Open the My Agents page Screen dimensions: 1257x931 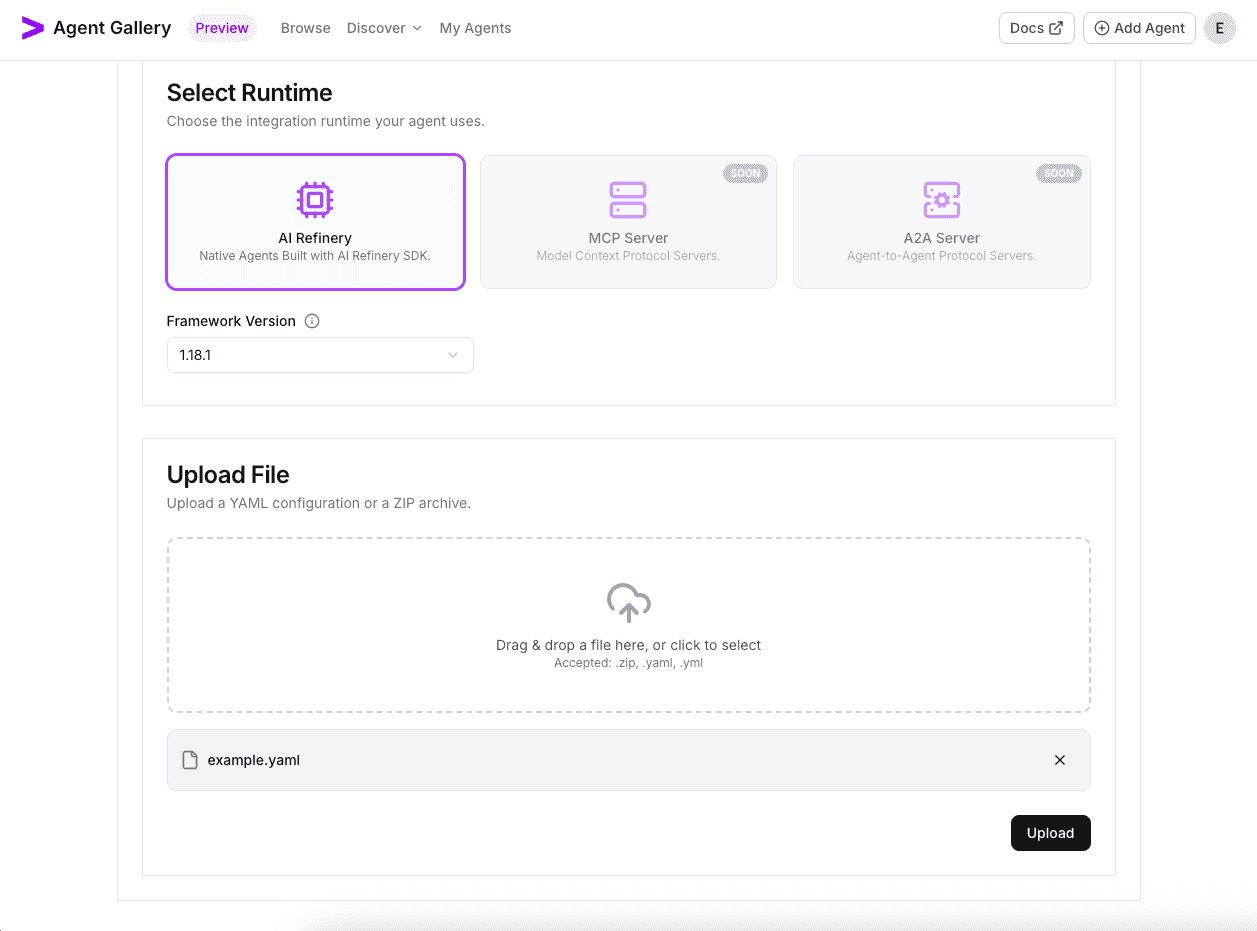pyautogui.click(x=475, y=28)
